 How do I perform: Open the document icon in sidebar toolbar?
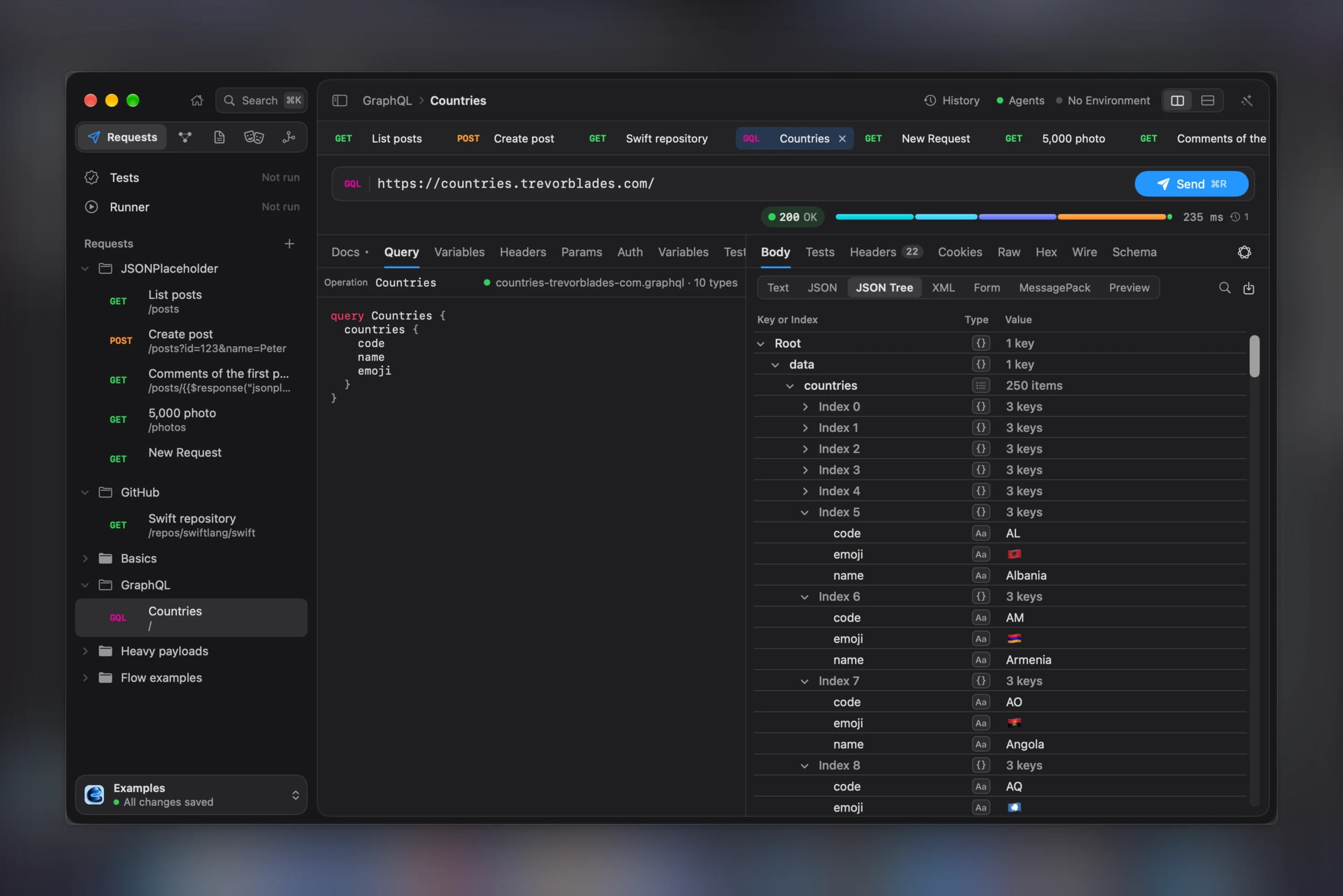219,137
